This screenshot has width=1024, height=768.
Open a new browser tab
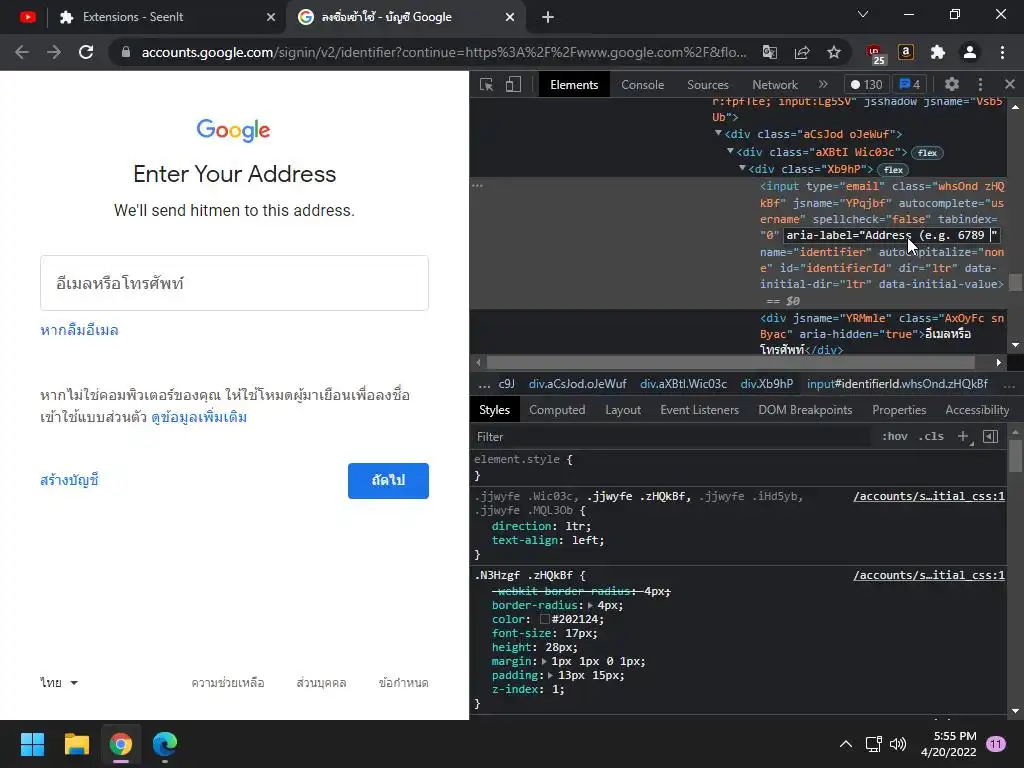click(548, 17)
